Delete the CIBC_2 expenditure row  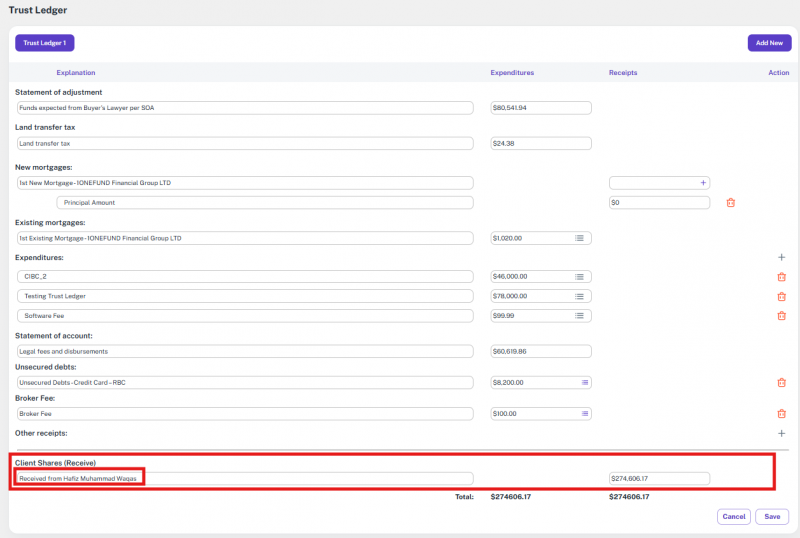tap(781, 277)
